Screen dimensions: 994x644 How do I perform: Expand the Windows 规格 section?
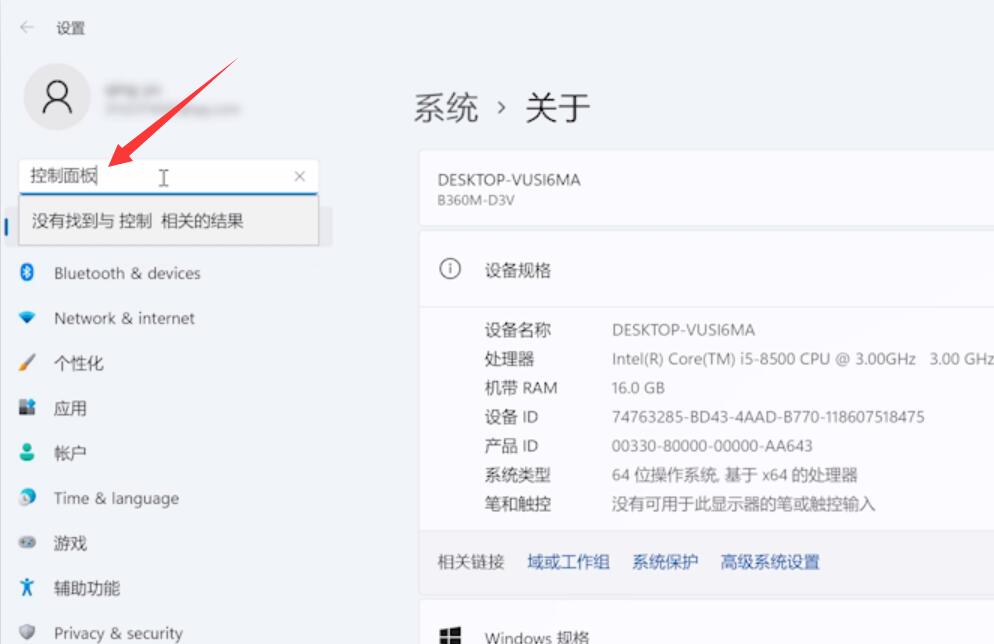(x=706, y=622)
